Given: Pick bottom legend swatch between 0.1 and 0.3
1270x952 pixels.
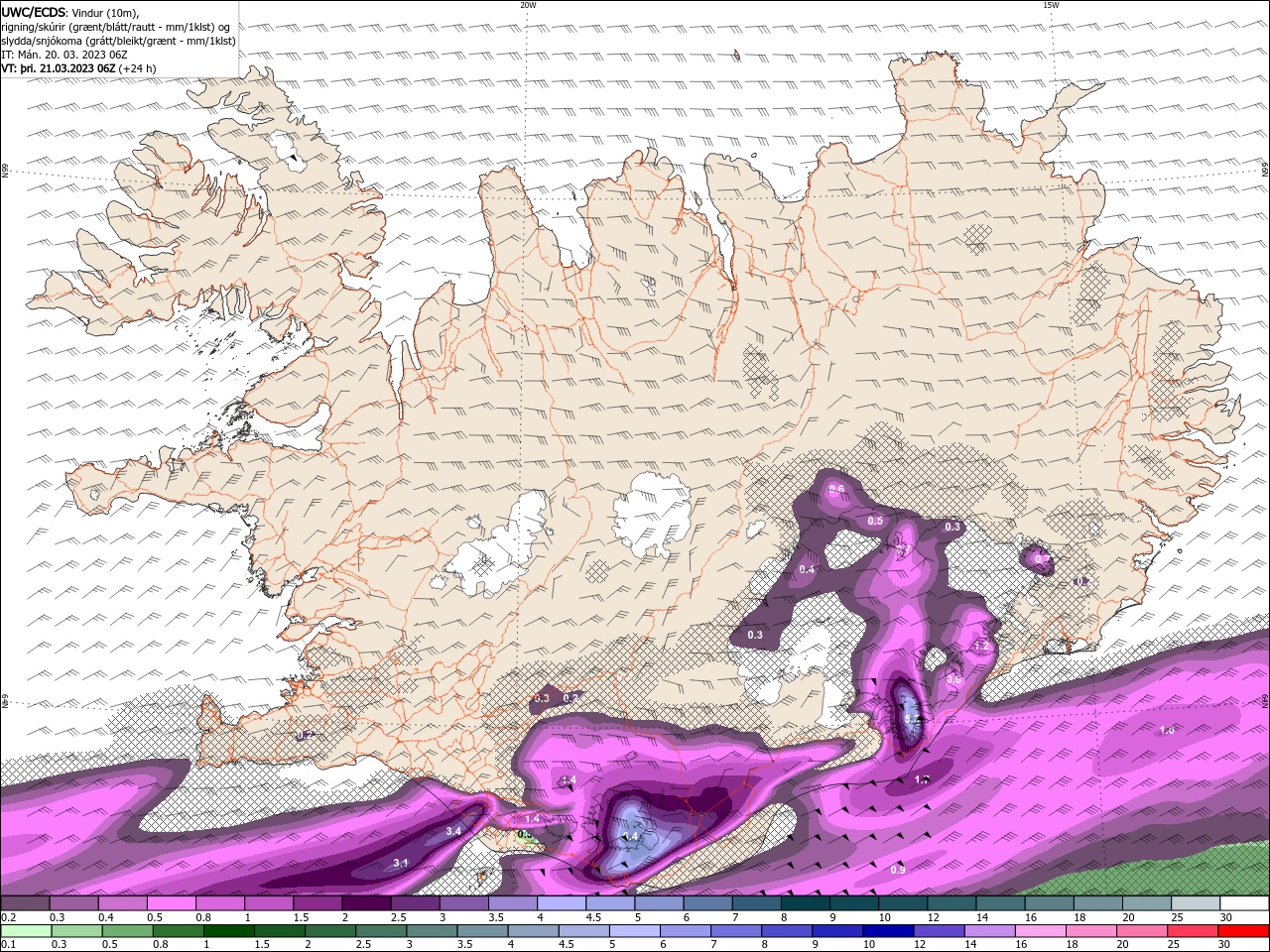Looking at the screenshot, I should [27, 931].
